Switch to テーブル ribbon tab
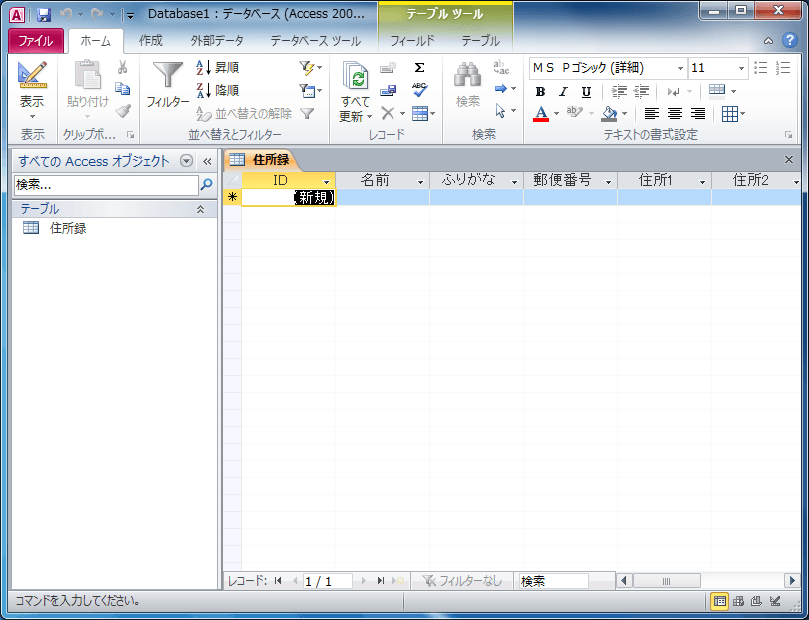 point(480,40)
